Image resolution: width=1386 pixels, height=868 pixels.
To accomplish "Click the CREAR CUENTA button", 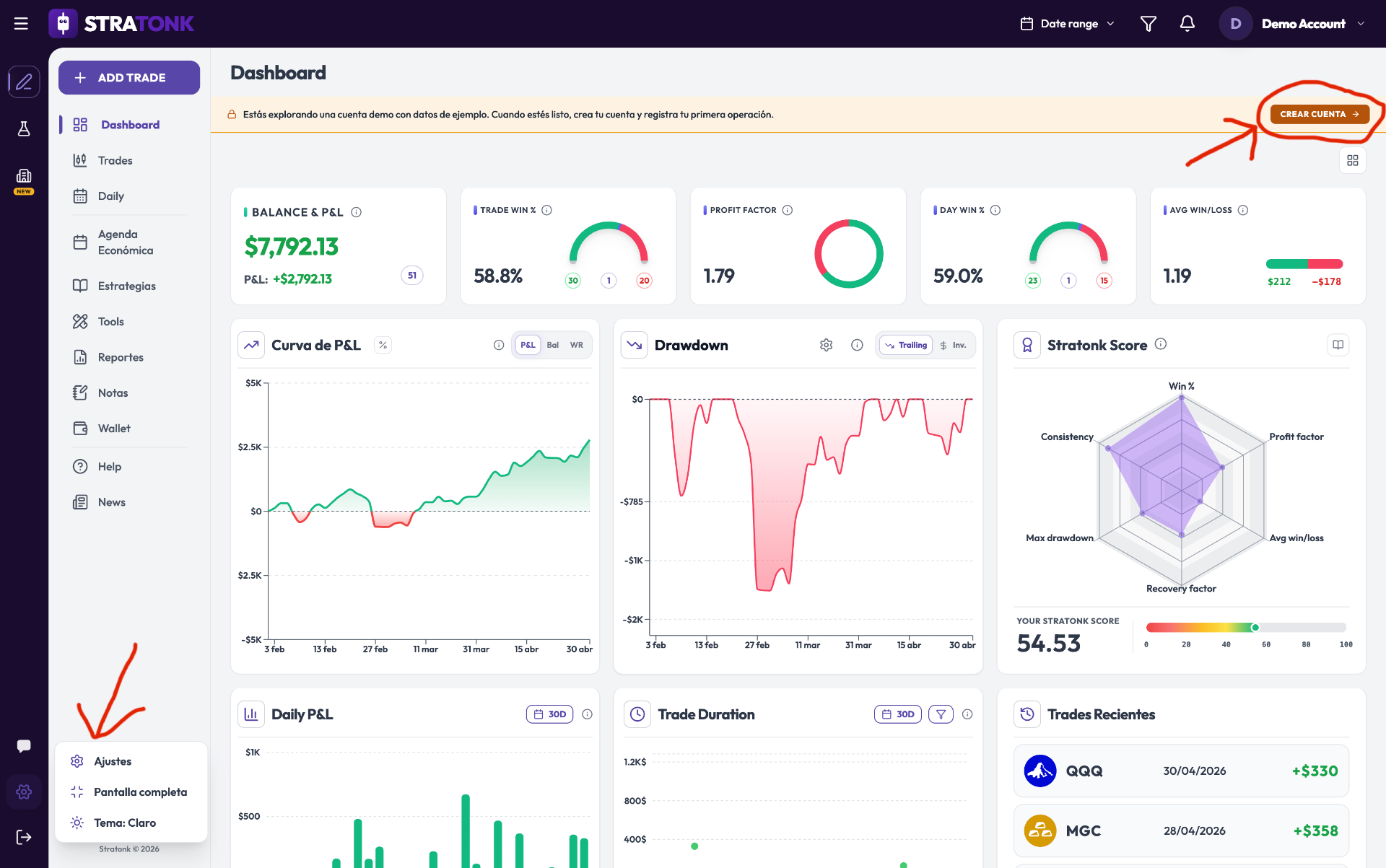I will point(1320,114).
